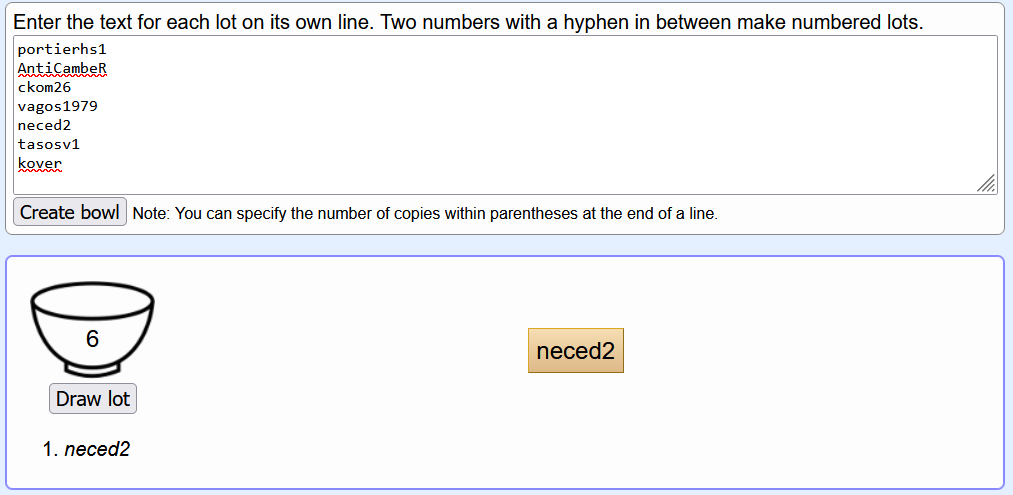Screen dimensions: 1013x495
Task: Click the neced2 line in lot list
Action: tap(45, 125)
